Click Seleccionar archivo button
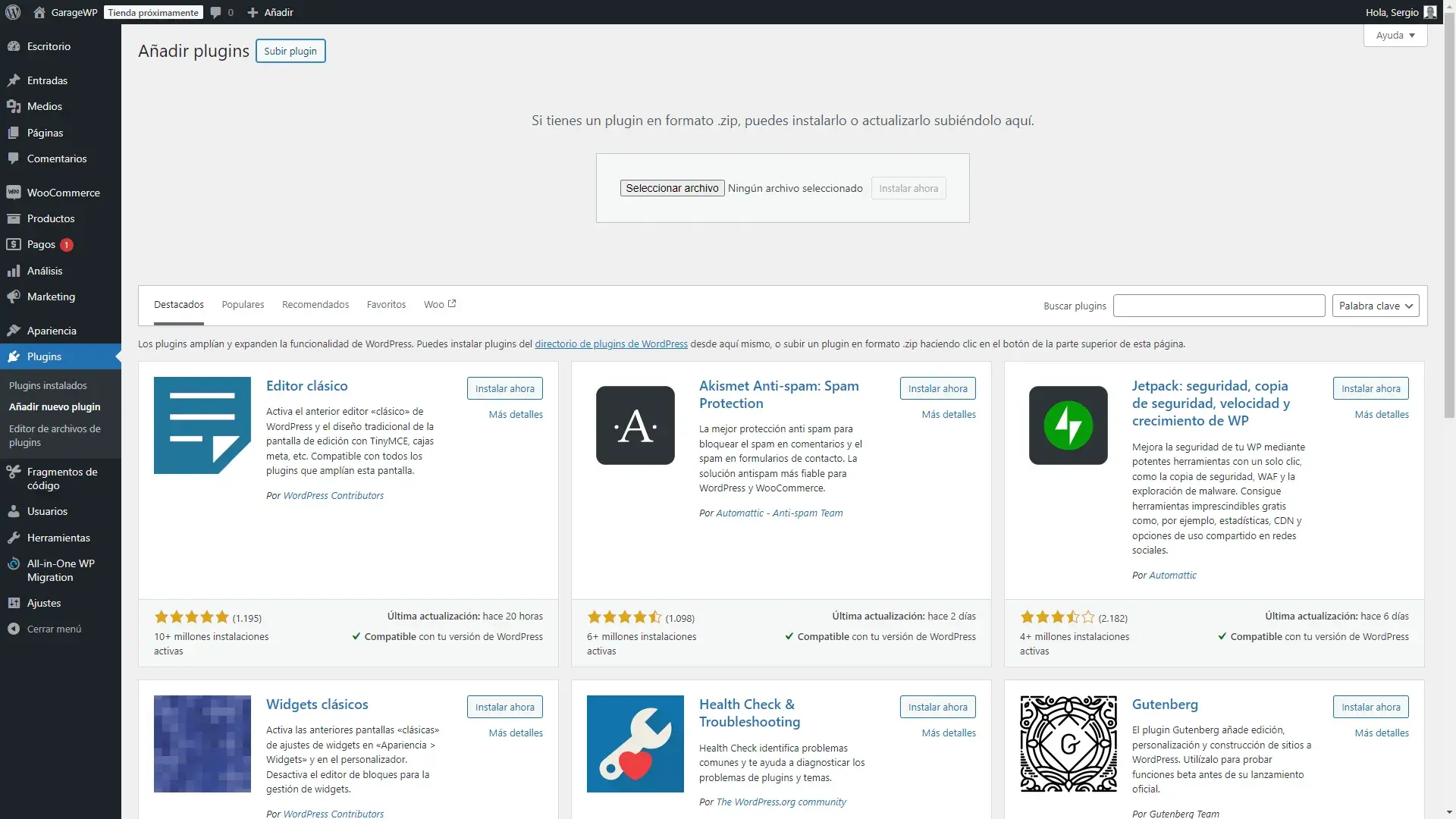This screenshot has height=819, width=1456. [672, 188]
